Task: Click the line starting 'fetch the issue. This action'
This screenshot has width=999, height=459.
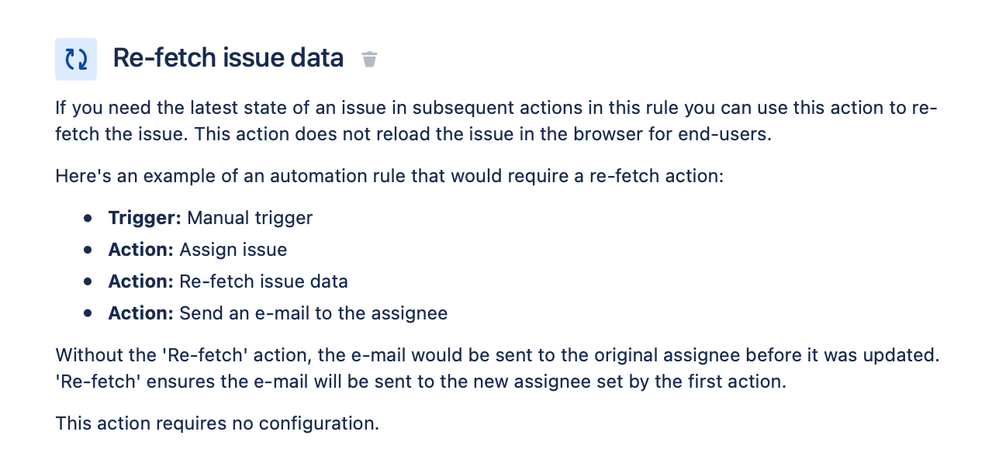Action: tap(413, 136)
